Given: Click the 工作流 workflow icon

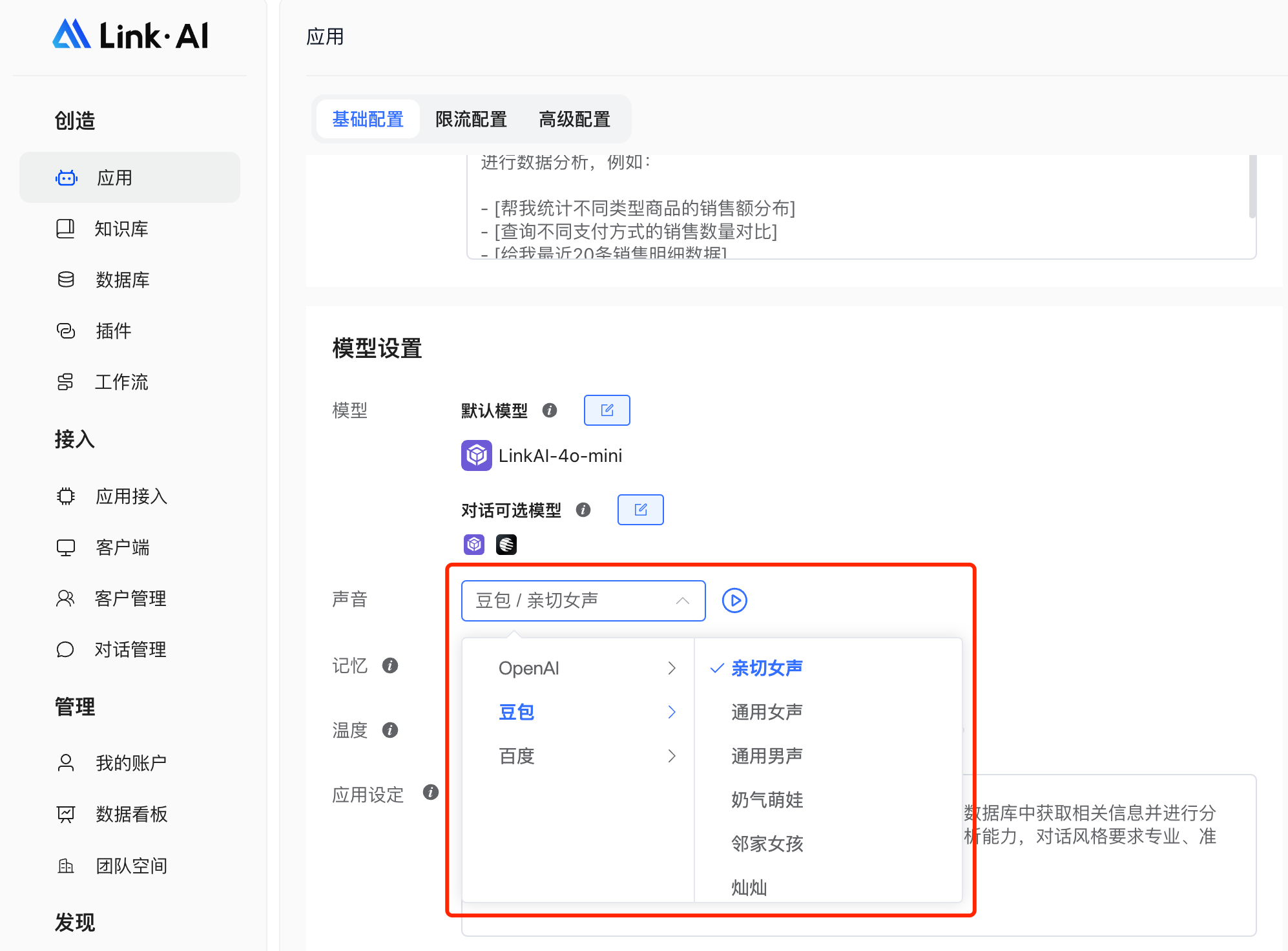Looking at the screenshot, I should [x=65, y=382].
